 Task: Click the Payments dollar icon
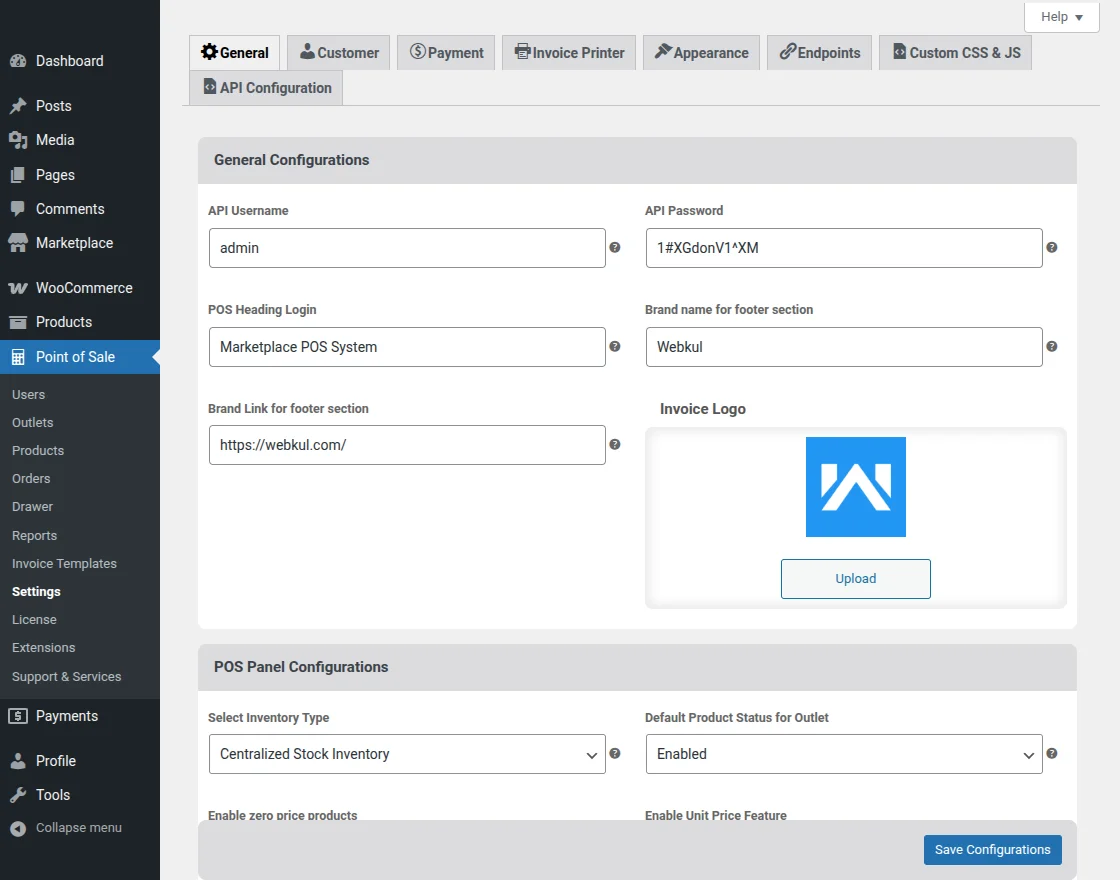coord(18,716)
